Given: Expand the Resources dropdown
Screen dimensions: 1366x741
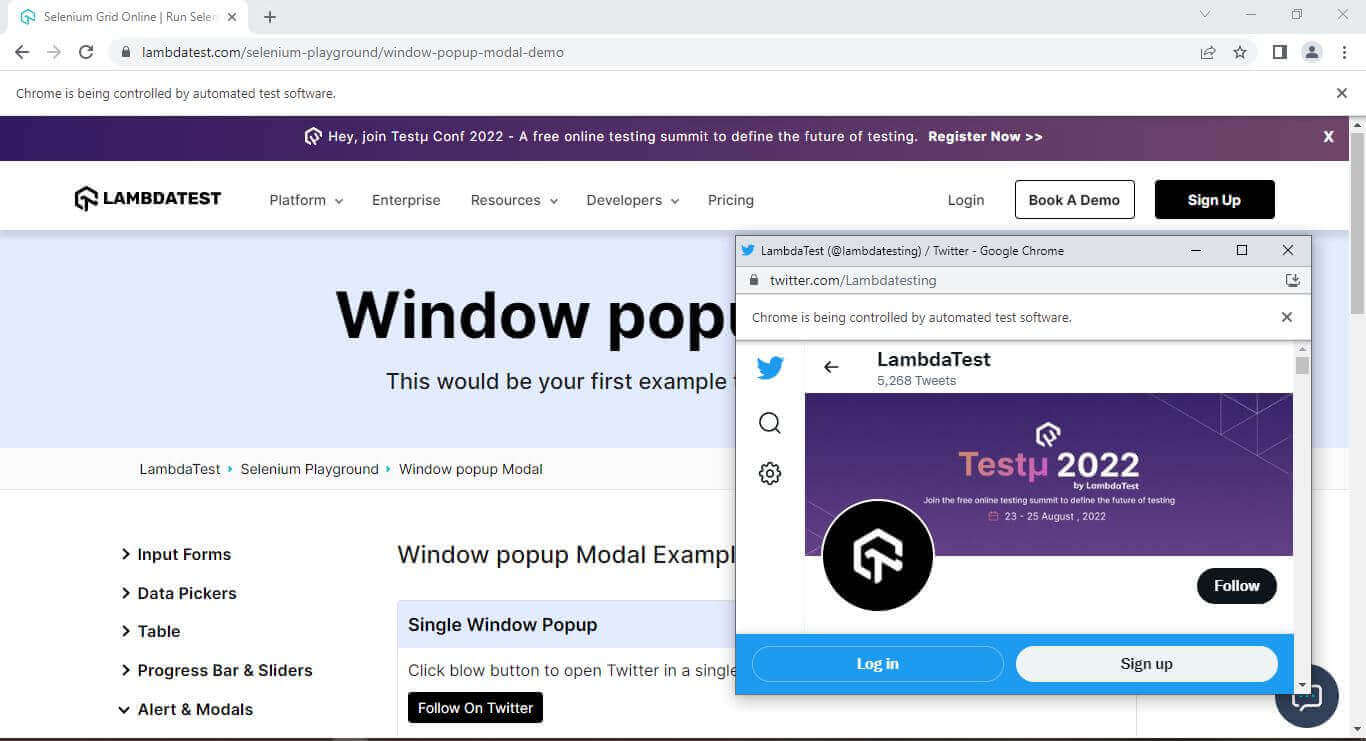Looking at the screenshot, I should tap(513, 200).
